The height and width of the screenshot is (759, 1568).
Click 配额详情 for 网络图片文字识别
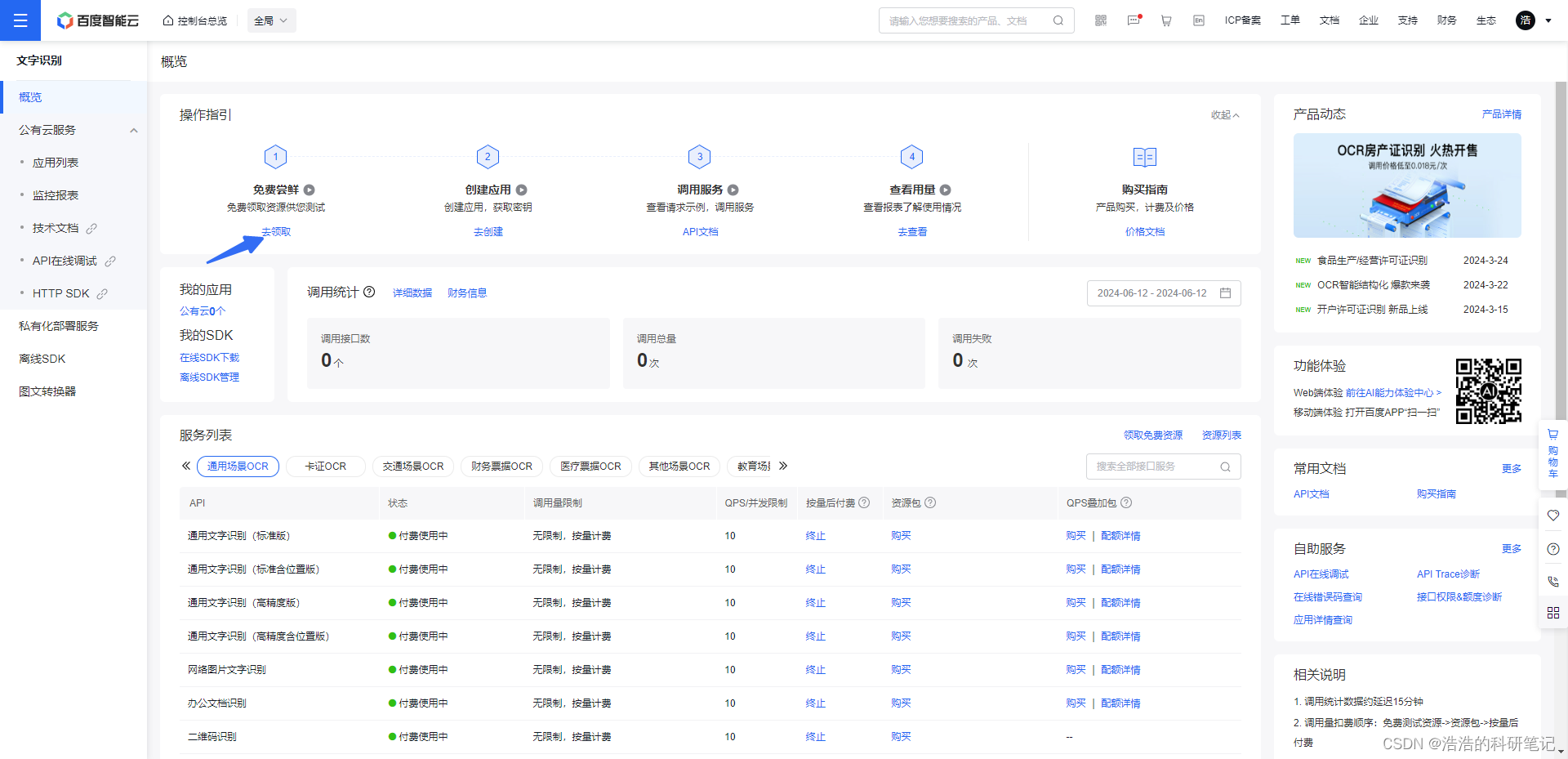tap(1120, 670)
